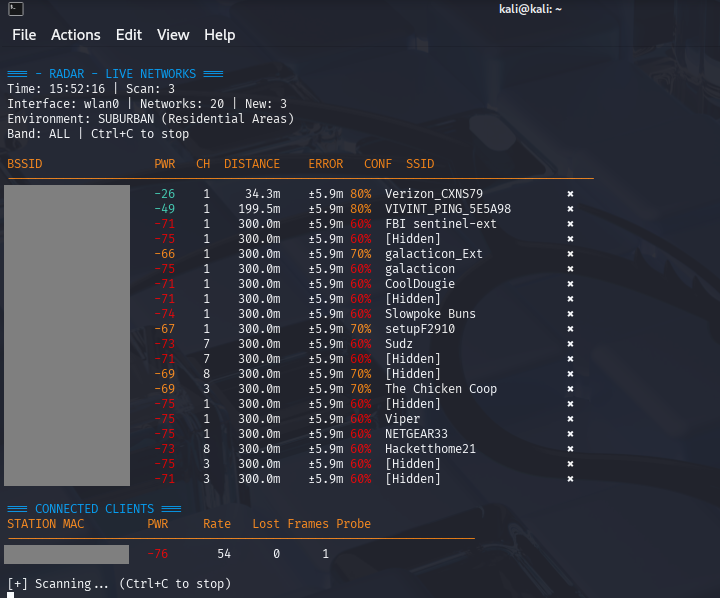Click the 34.3m distance value

pyautogui.click(x=262, y=194)
